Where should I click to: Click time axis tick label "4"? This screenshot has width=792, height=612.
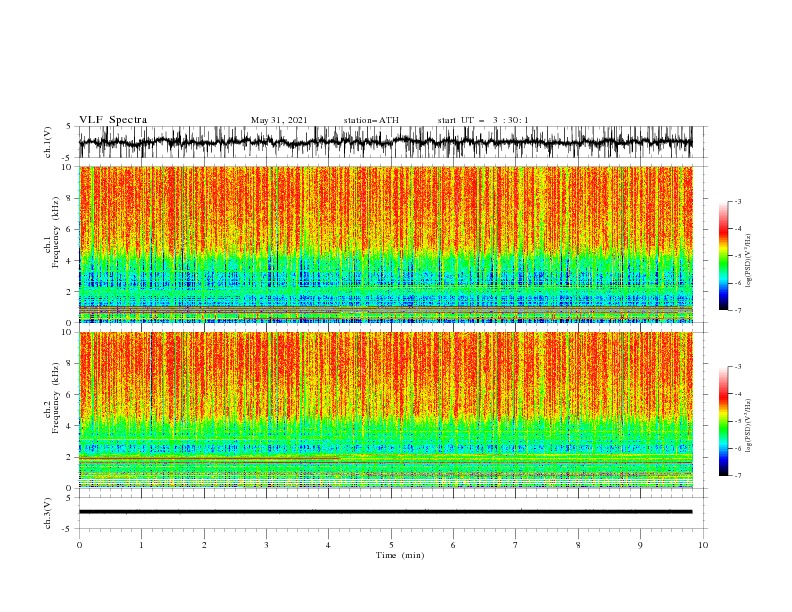pyautogui.click(x=328, y=545)
